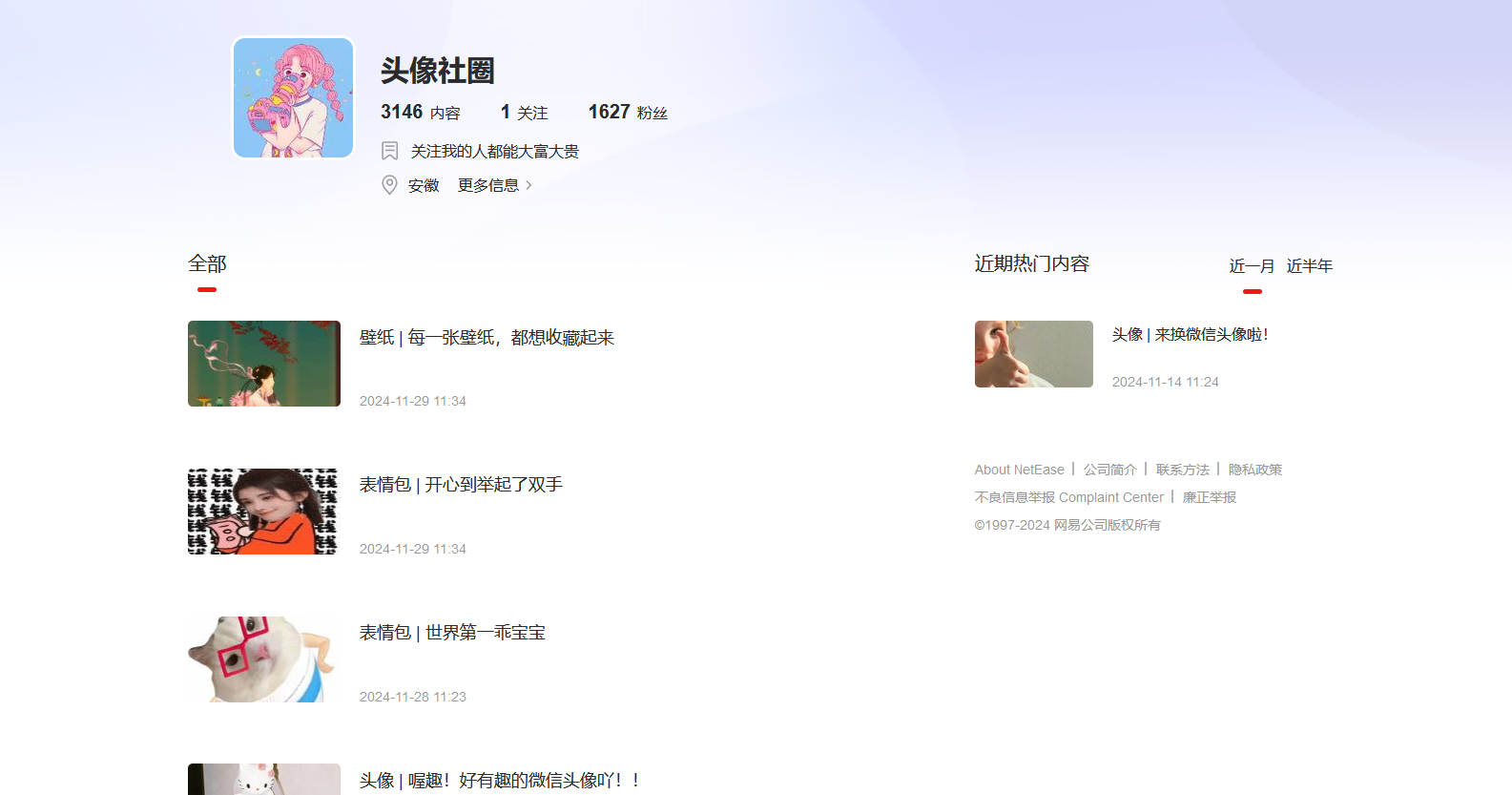Image resolution: width=1512 pixels, height=795 pixels.
Task: Click the location pin icon beside 安徽
Action: point(389,185)
